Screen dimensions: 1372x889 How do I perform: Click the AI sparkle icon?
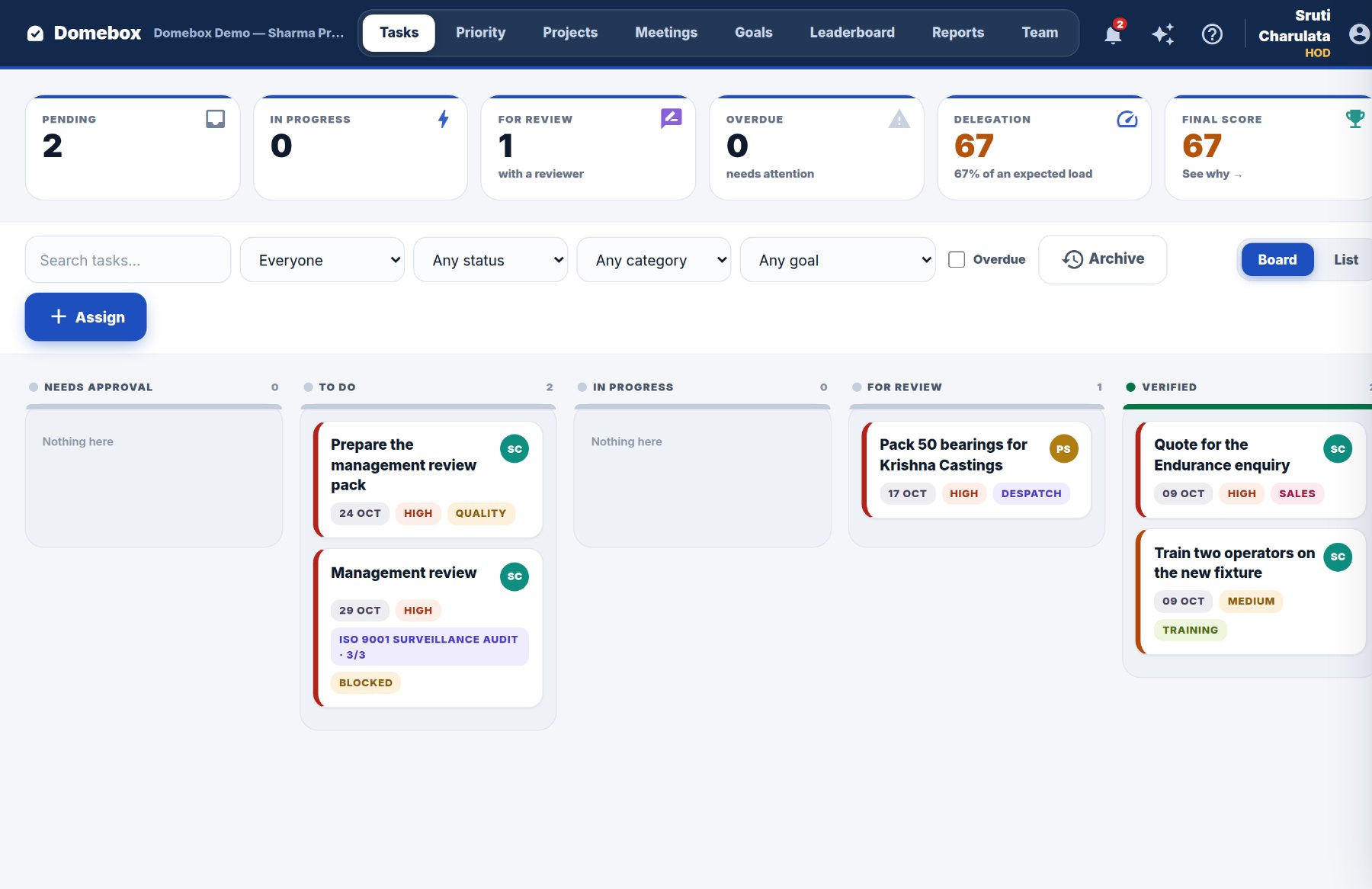1162,34
